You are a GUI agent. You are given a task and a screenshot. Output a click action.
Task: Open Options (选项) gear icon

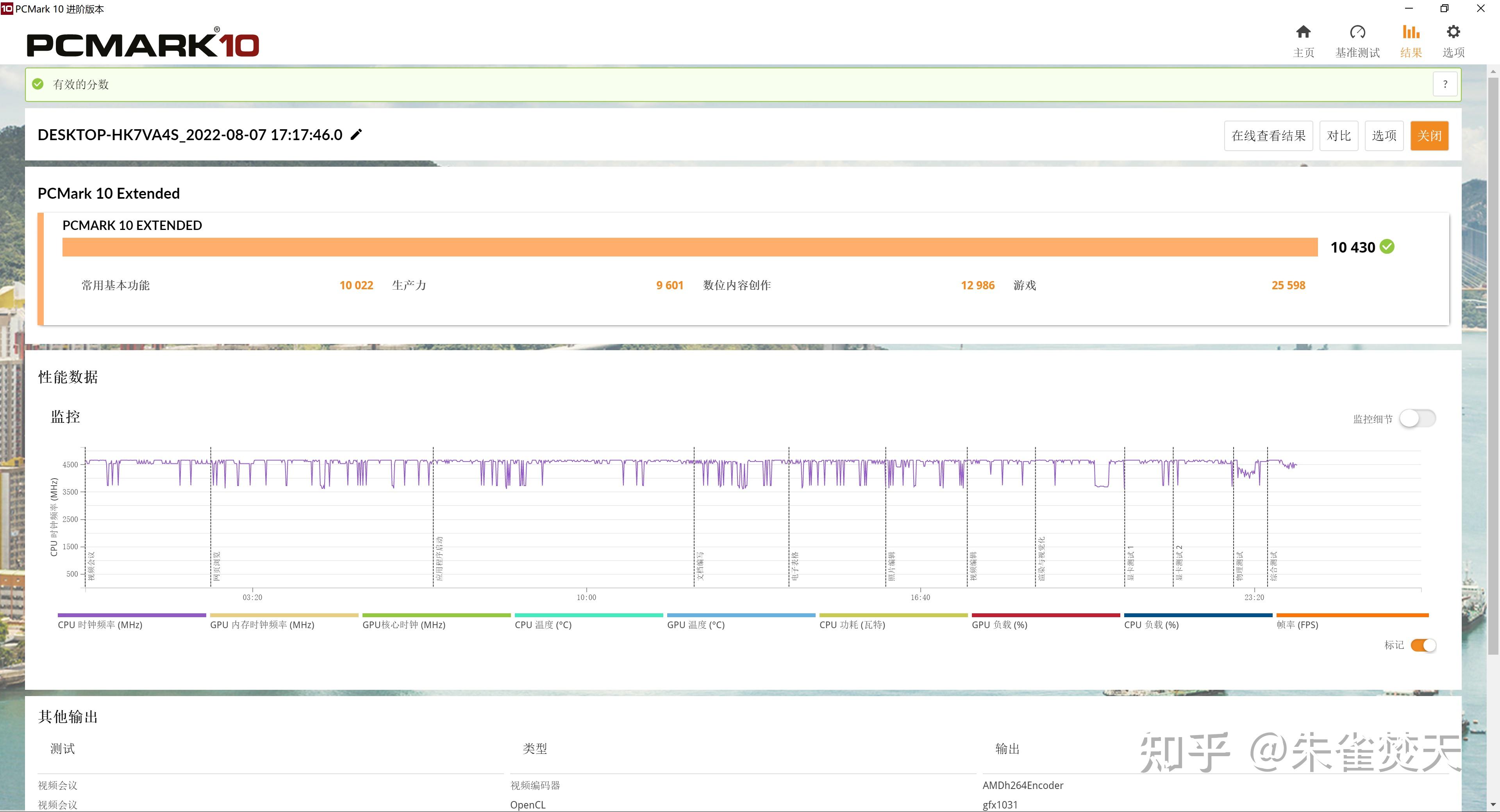pos(1453,32)
